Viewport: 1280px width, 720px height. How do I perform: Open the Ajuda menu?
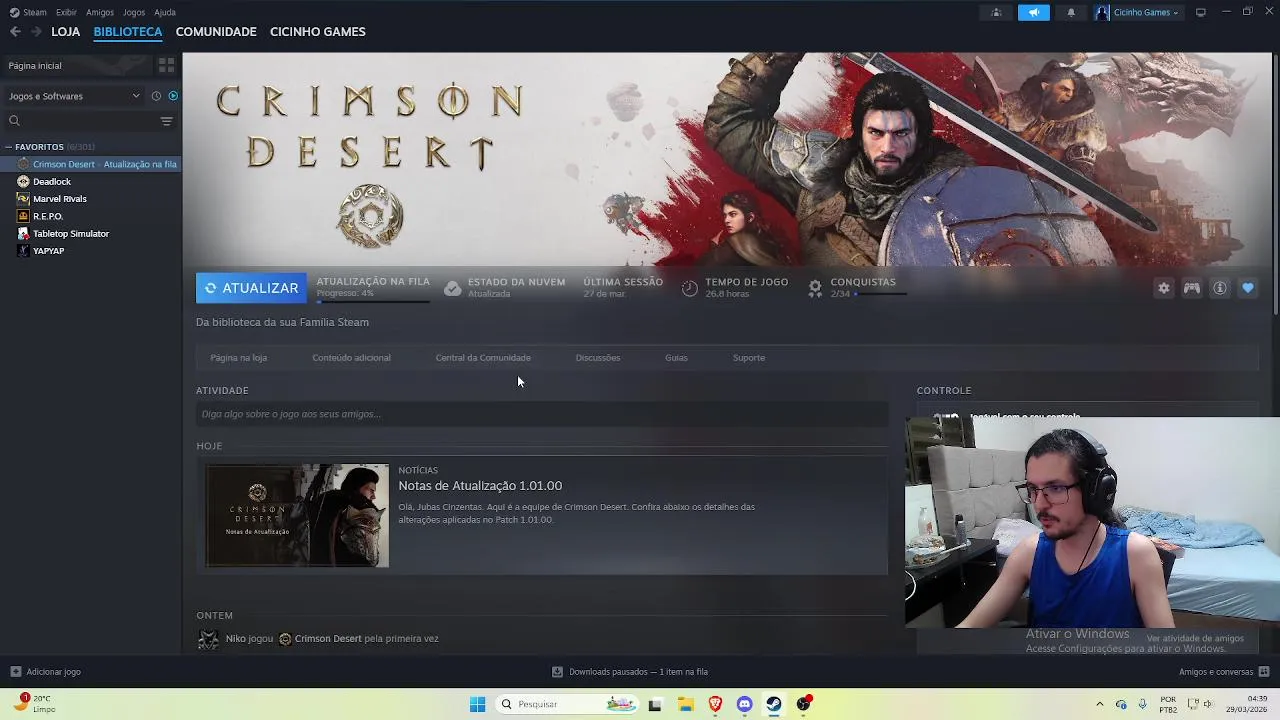tap(165, 12)
